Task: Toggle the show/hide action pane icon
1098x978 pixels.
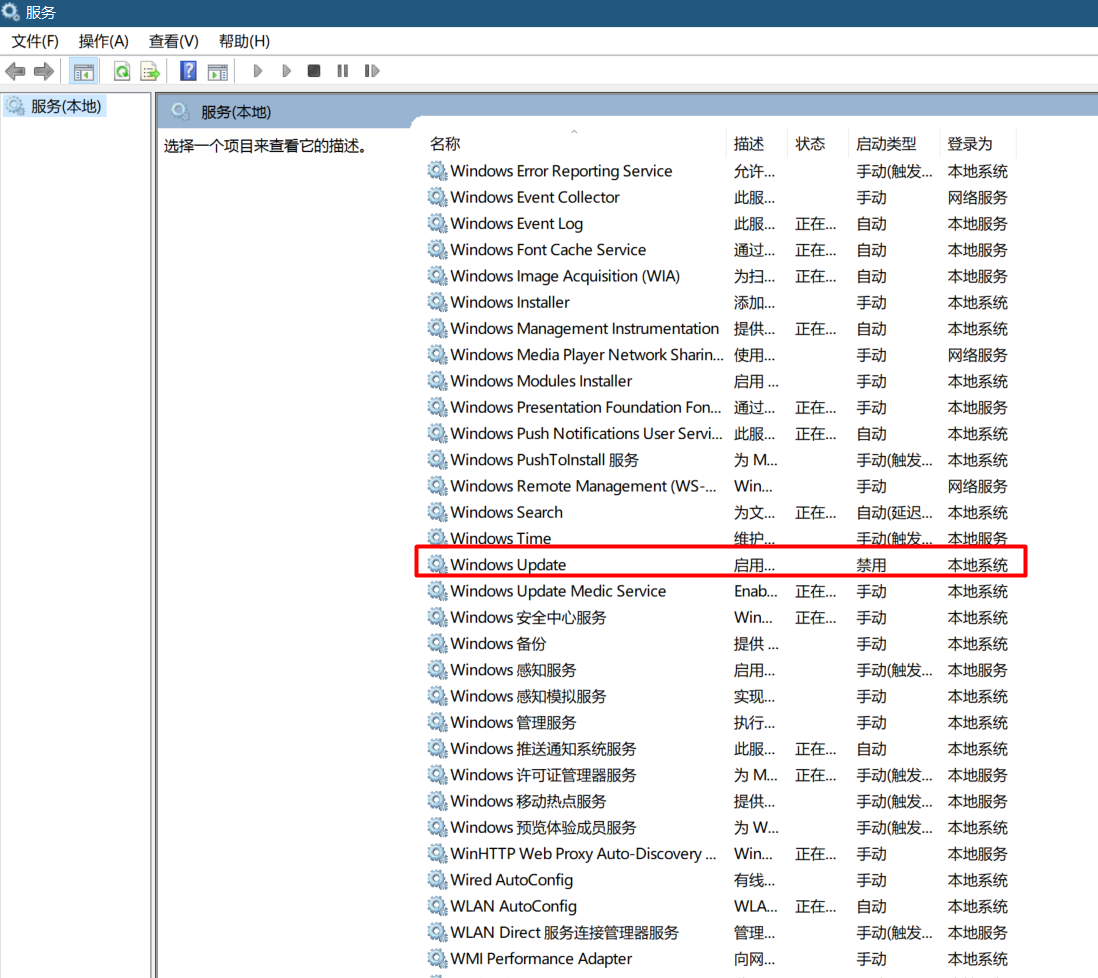Action: pyautogui.click(x=218, y=71)
